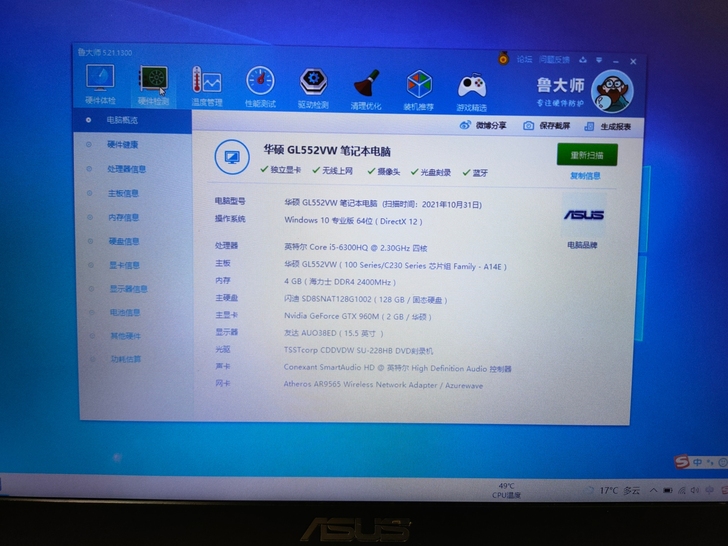Click the Conexant SmartAudio HD sound card value

[x=397, y=368]
